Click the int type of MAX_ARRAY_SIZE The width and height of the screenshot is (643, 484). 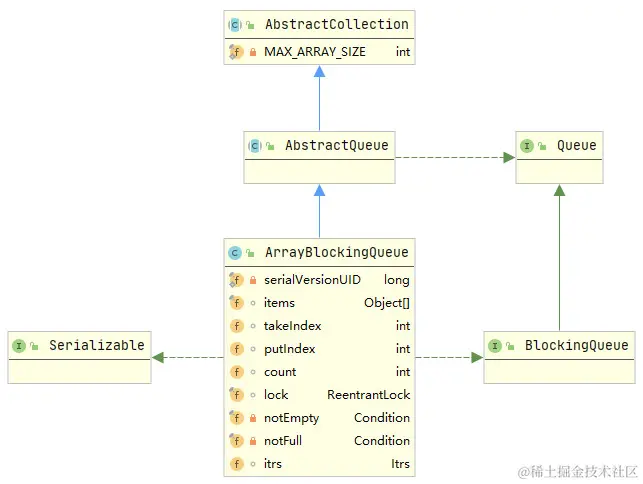coord(403,52)
